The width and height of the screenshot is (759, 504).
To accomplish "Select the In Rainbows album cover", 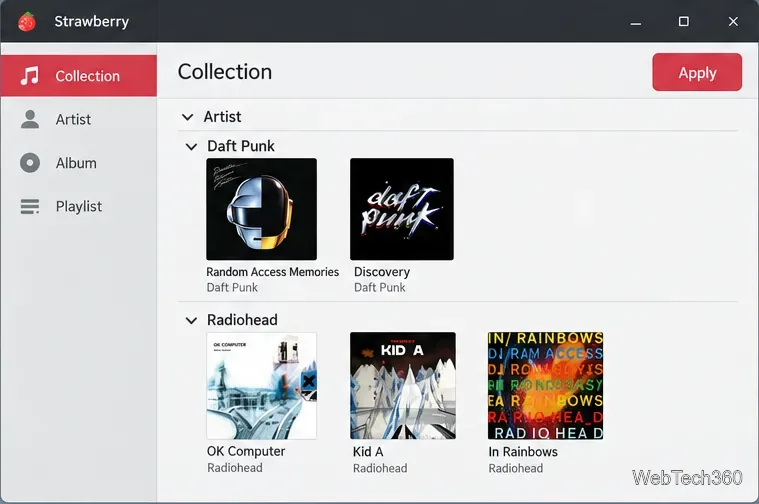I will [546, 386].
